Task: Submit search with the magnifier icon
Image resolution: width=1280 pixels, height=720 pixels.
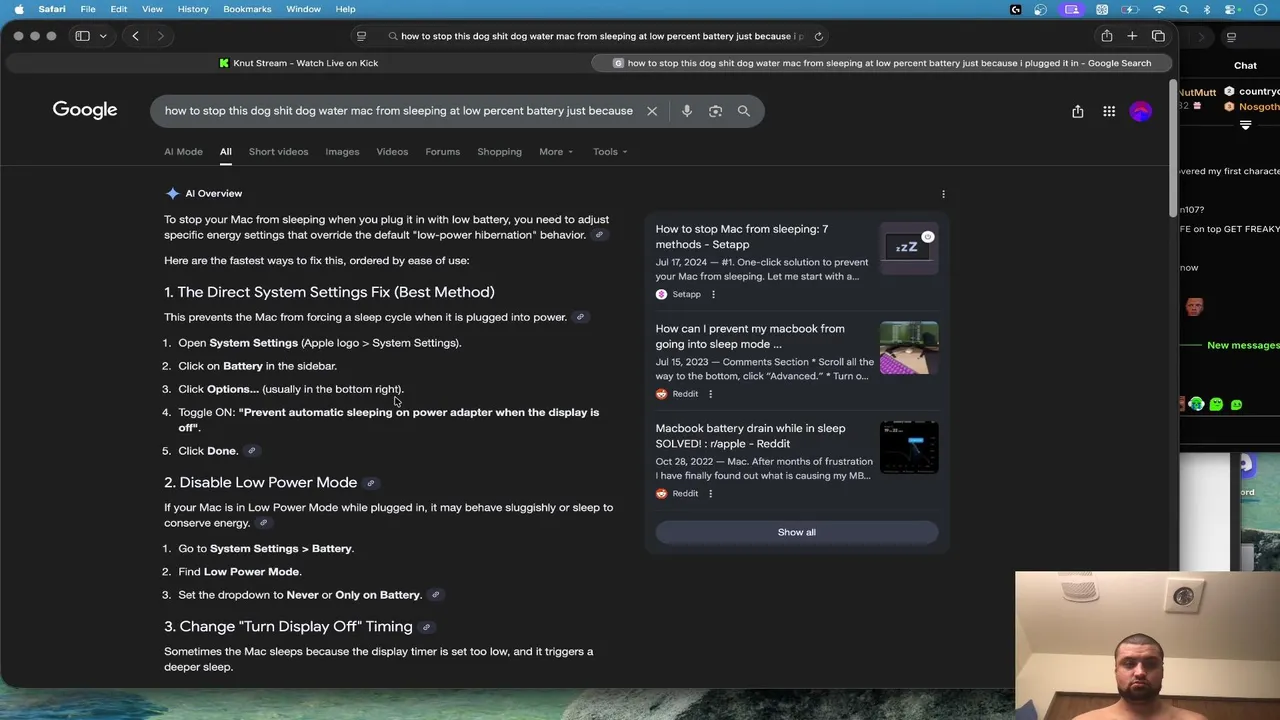Action: (x=744, y=111)
